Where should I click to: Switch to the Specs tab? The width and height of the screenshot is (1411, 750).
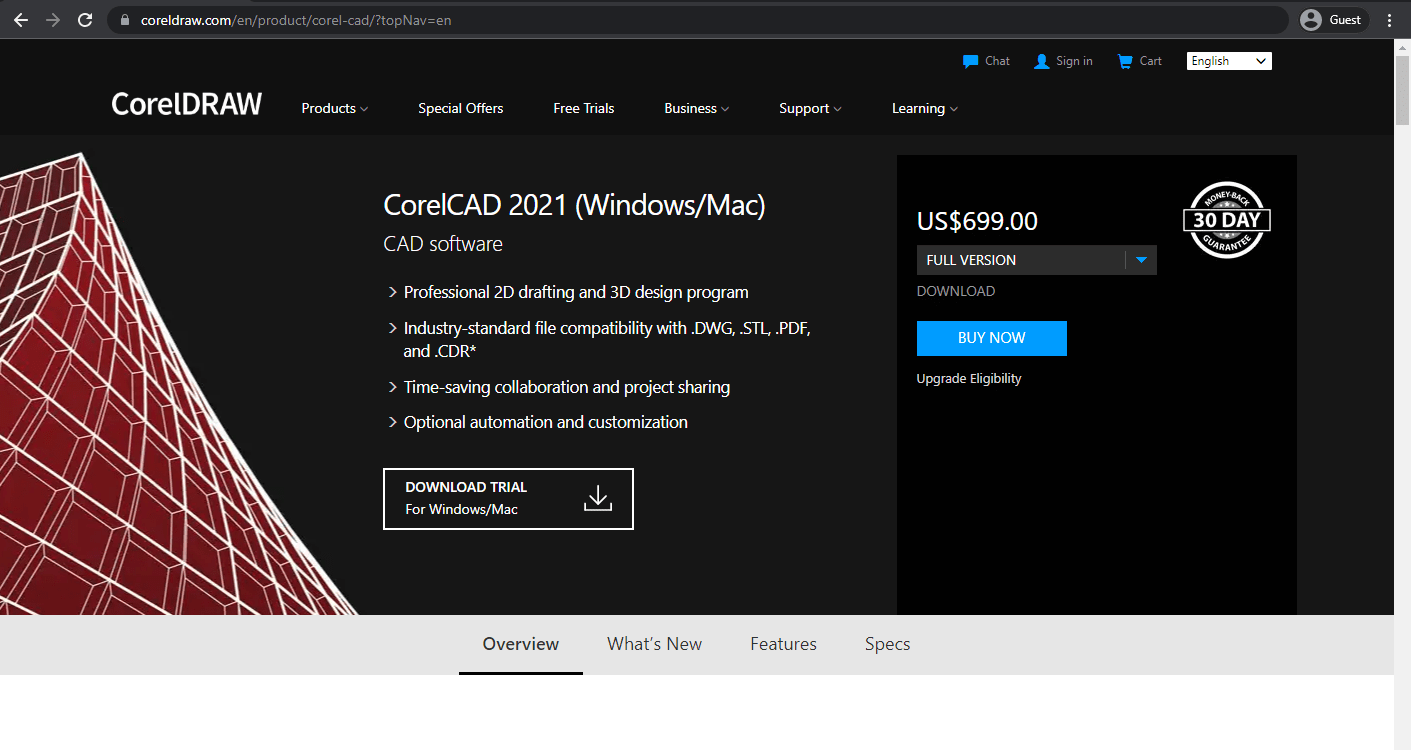pyautogui.click(x=888, y=644)
